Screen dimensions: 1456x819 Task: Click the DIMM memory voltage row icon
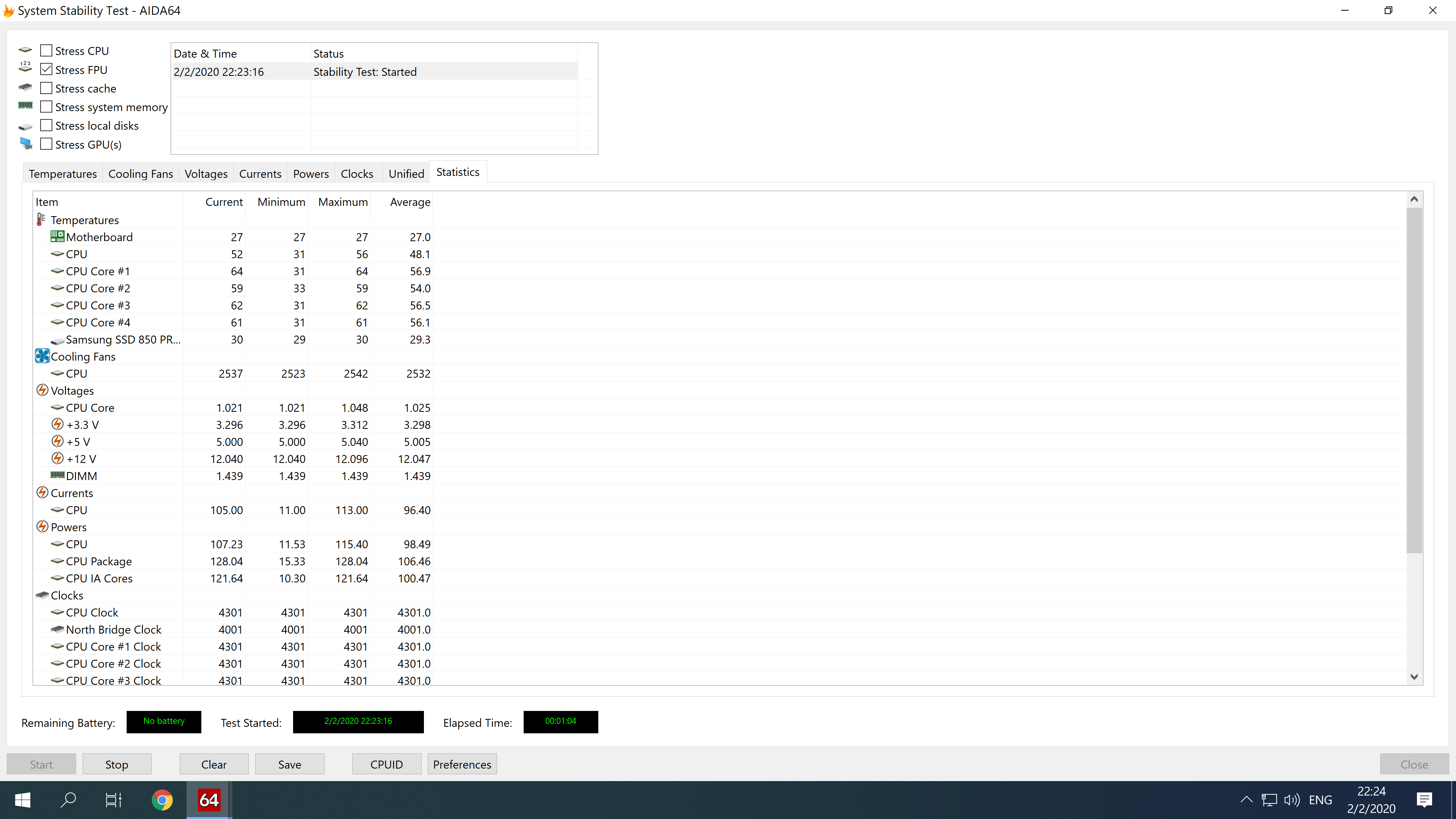[57, 475]
